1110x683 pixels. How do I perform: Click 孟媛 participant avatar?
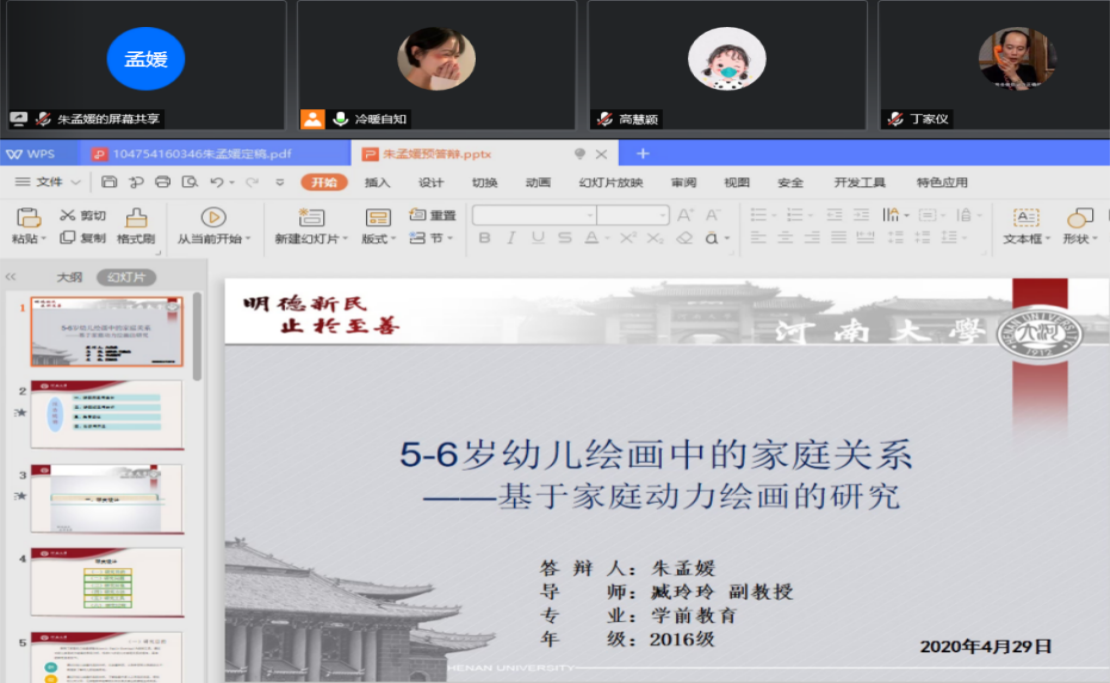[146, 59]
